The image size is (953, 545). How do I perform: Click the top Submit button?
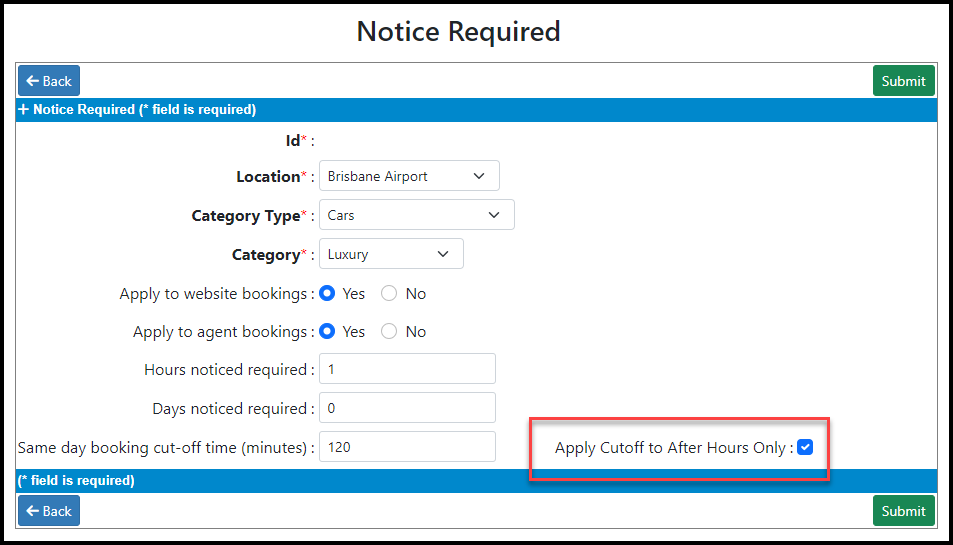(x=904, y=81)
